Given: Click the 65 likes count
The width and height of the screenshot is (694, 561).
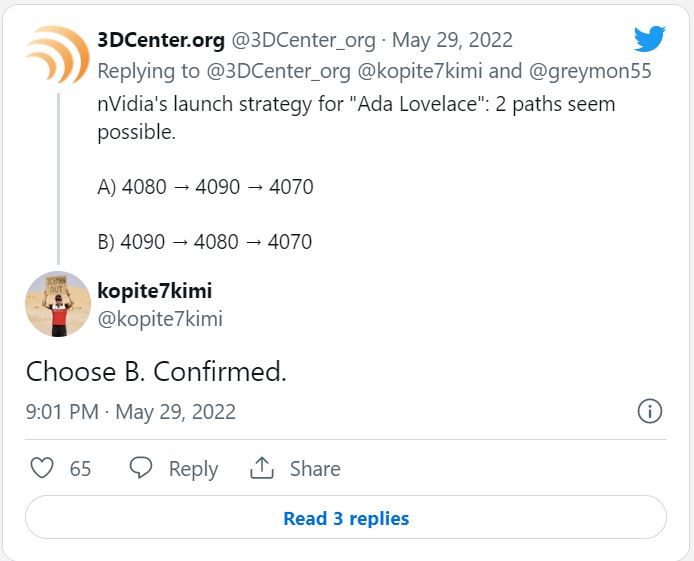Looking at the screenshot, I should click(x=80, y=469).
